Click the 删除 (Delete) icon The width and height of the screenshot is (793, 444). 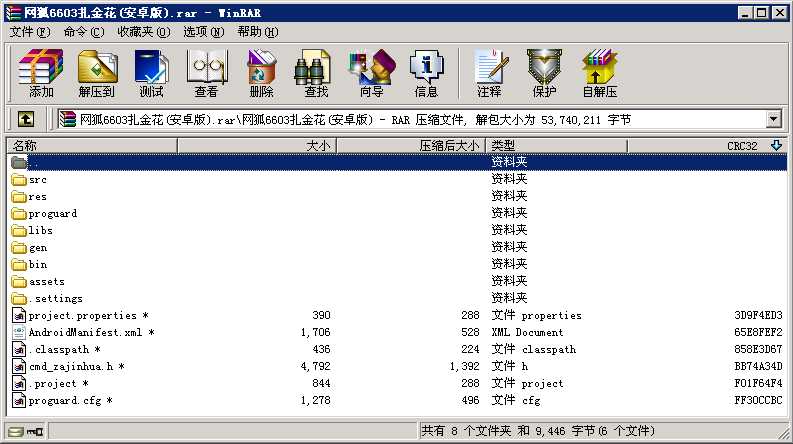pos(261,73)
